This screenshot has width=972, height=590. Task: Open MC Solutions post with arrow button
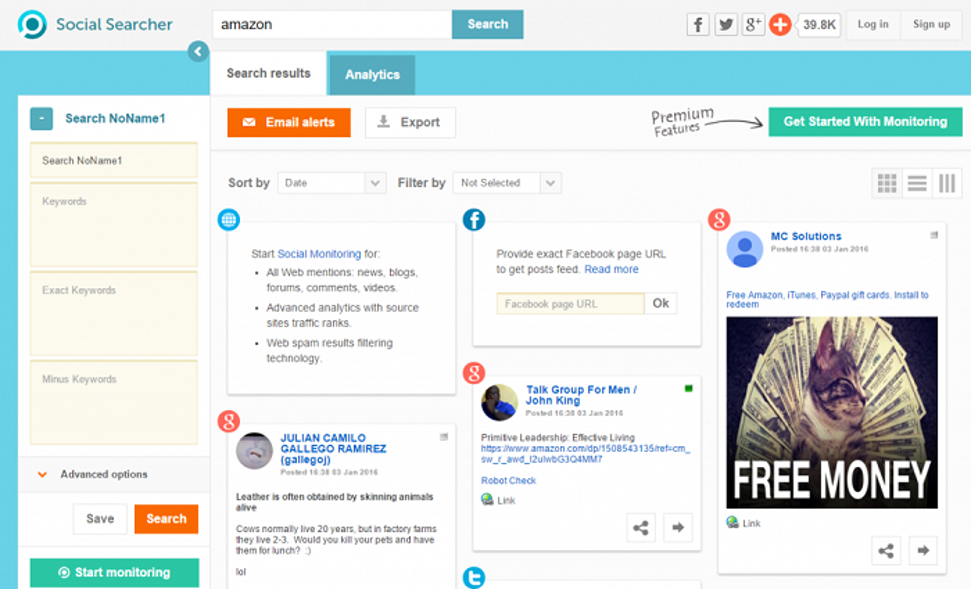pyautogui.click(x=923, y=550)
